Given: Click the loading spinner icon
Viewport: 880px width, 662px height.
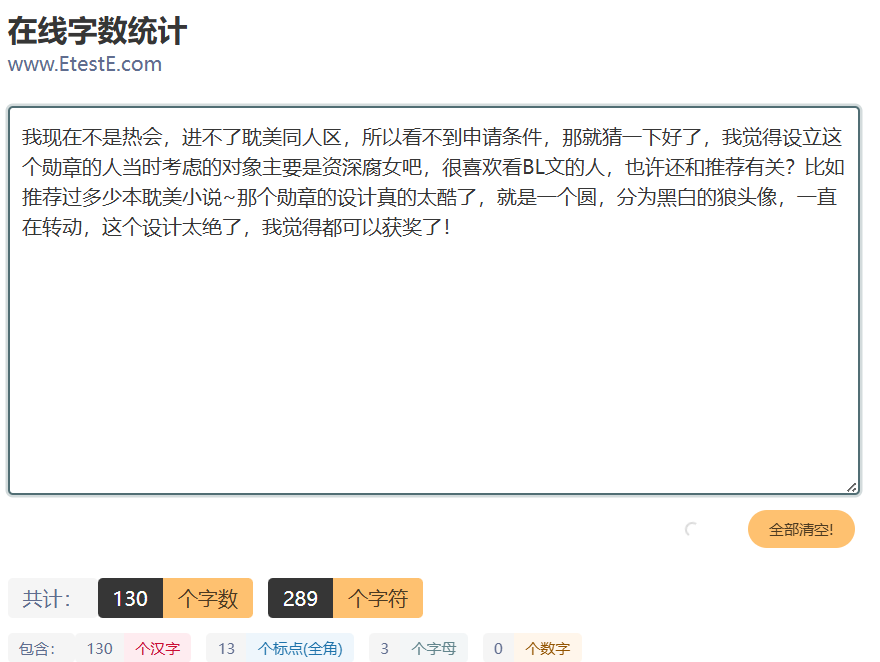Looking at the screenshot, I should (x=691, y=529).
